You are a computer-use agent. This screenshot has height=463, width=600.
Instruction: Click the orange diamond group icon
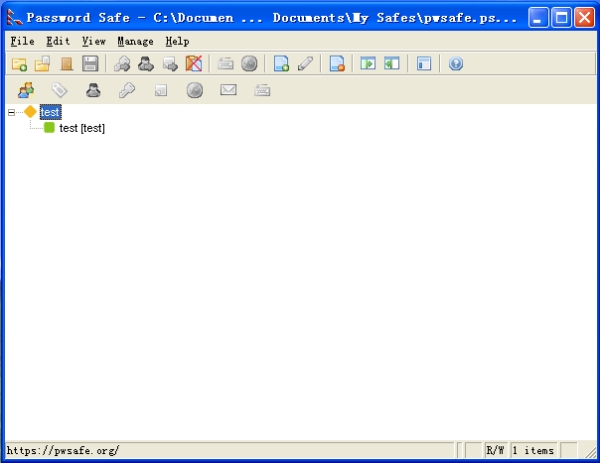(x=30, y=112)
